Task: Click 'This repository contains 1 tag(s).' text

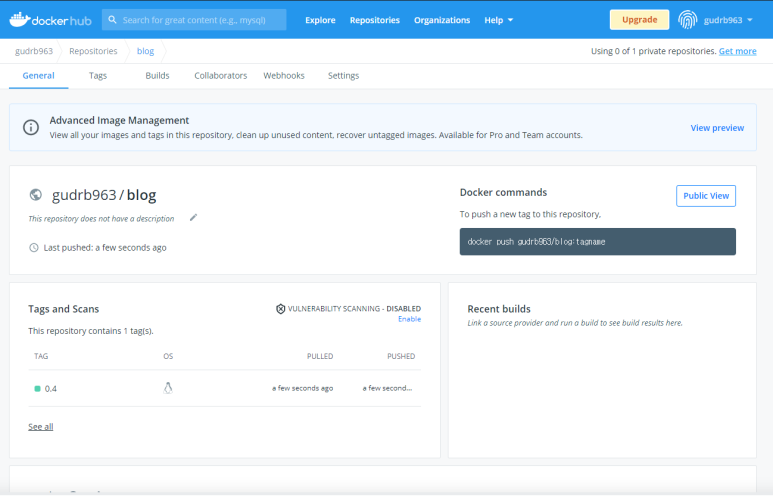Action: click(91, 331)
